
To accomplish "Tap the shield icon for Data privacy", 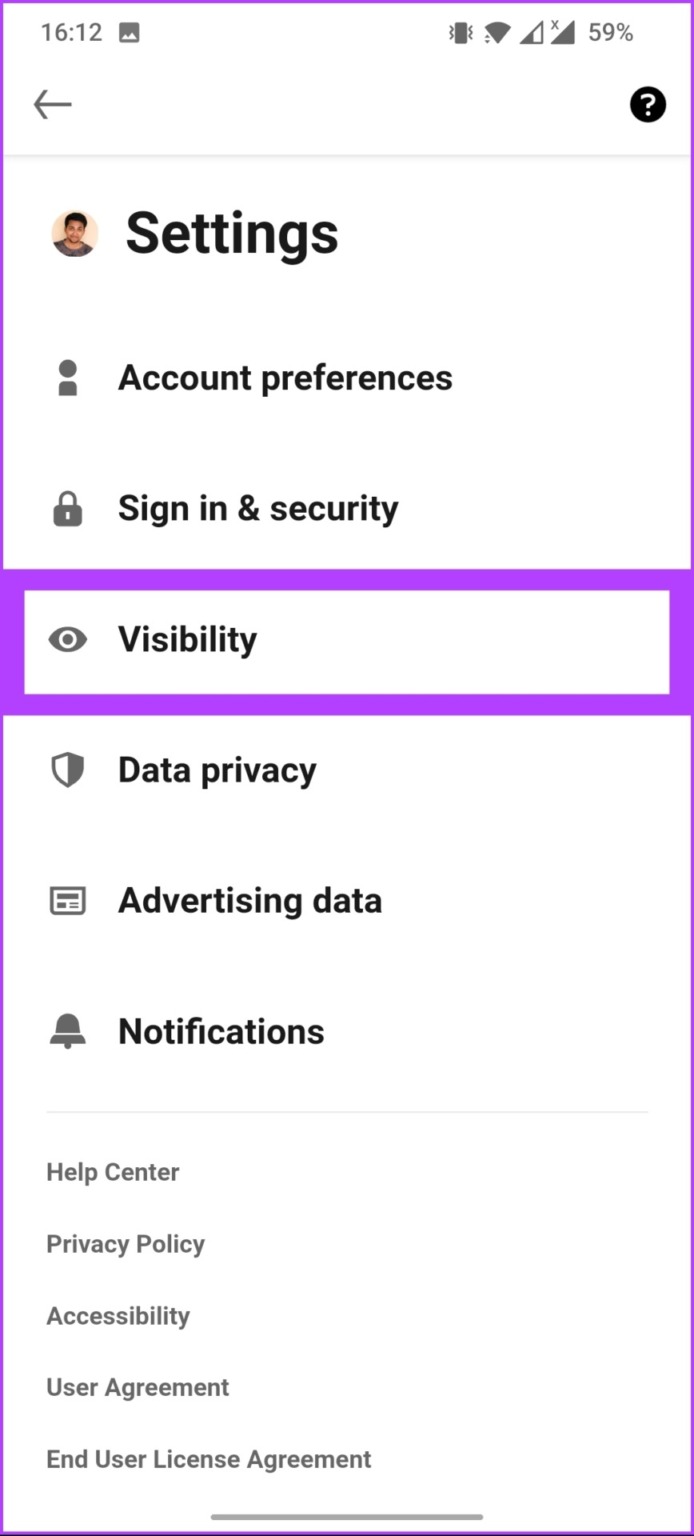I will [x=68, y=770].
